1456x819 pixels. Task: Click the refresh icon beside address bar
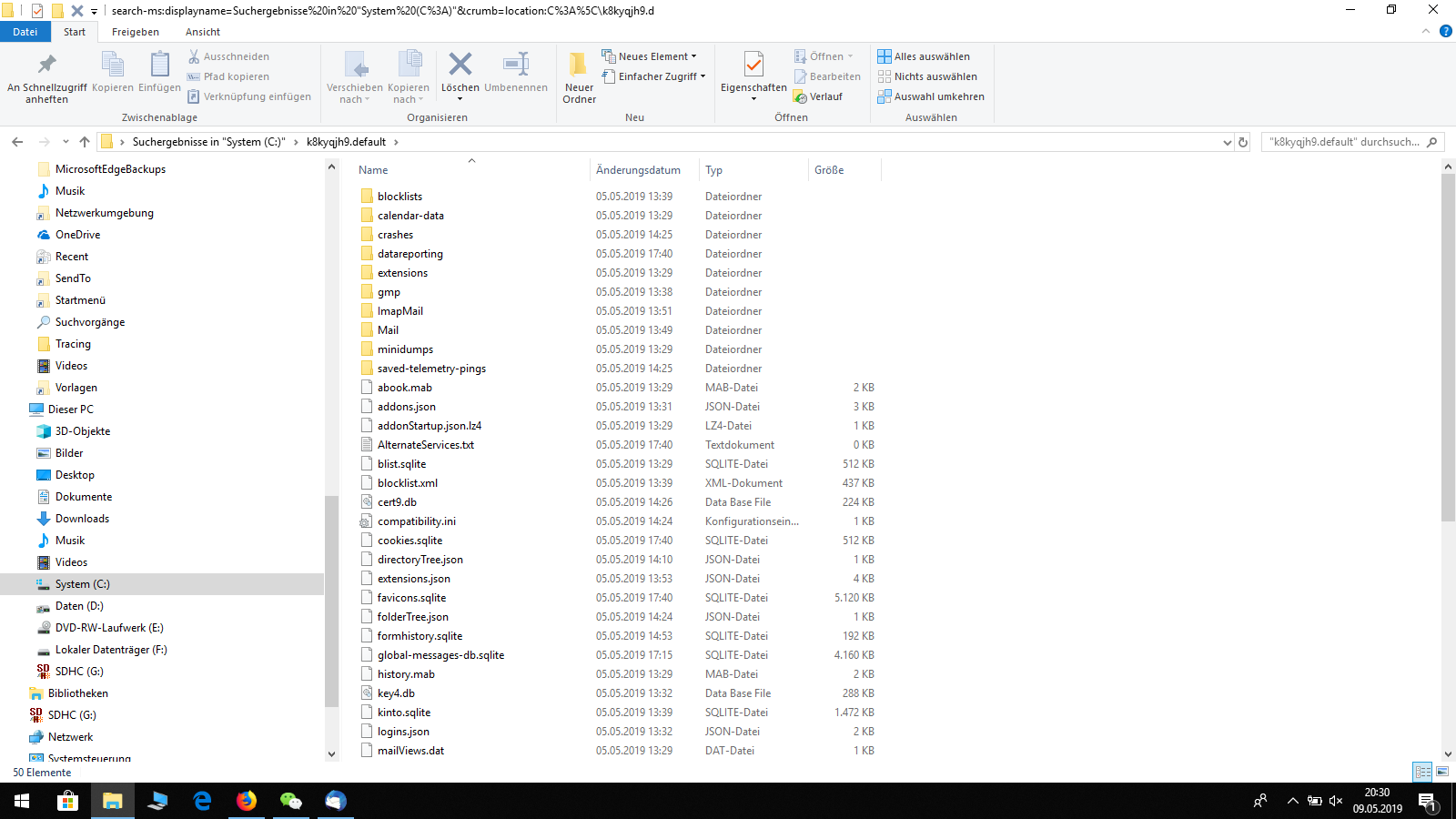(1243, 142)
